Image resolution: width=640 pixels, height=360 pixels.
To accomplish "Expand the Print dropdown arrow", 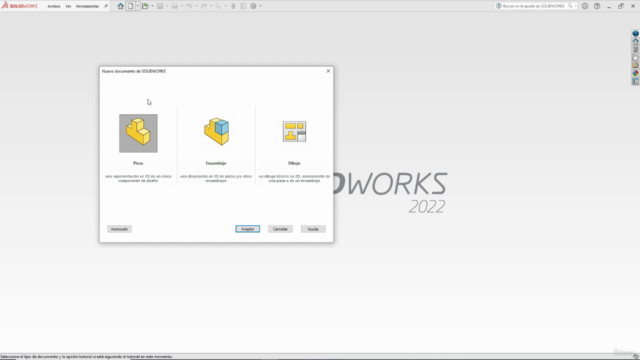I will tap(182, 6).
